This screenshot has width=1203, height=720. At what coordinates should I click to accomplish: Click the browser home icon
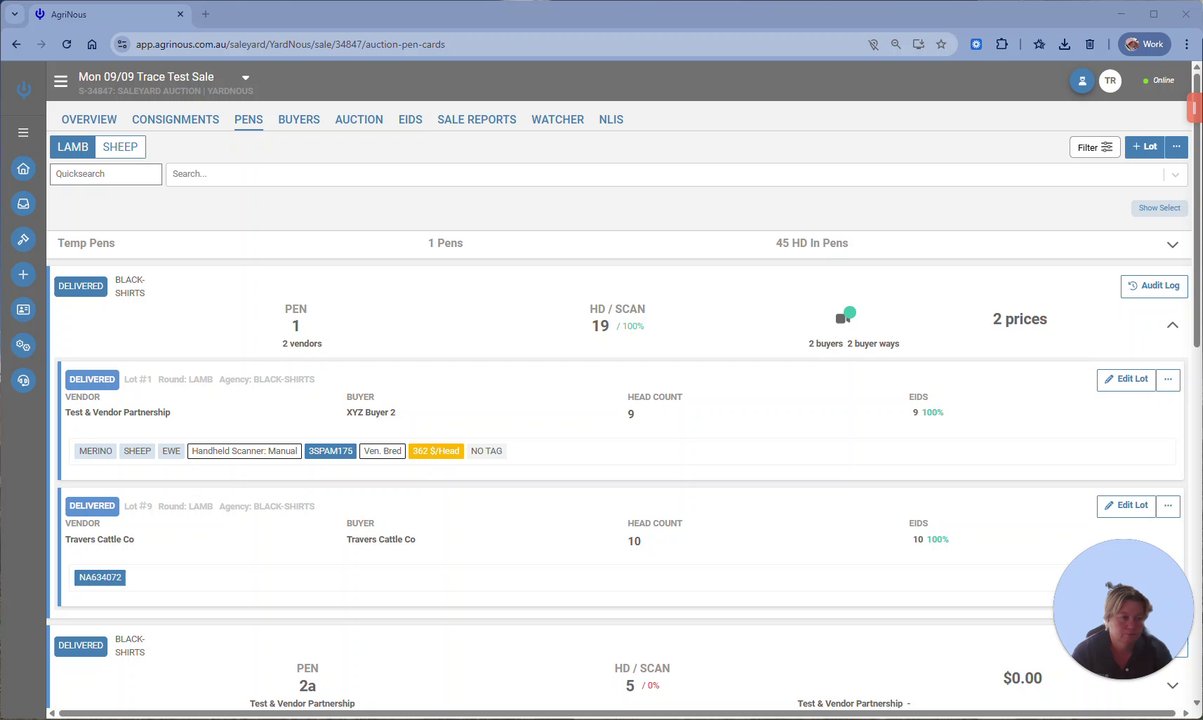pyautogui.click(x=92, y=44)
